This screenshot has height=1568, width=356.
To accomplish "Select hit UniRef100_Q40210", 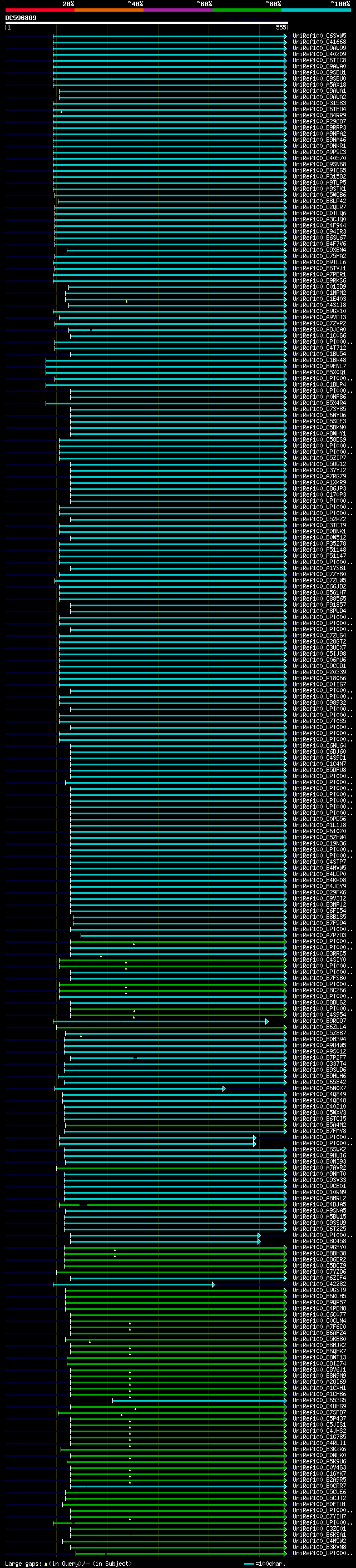I will coord(319,1106).
